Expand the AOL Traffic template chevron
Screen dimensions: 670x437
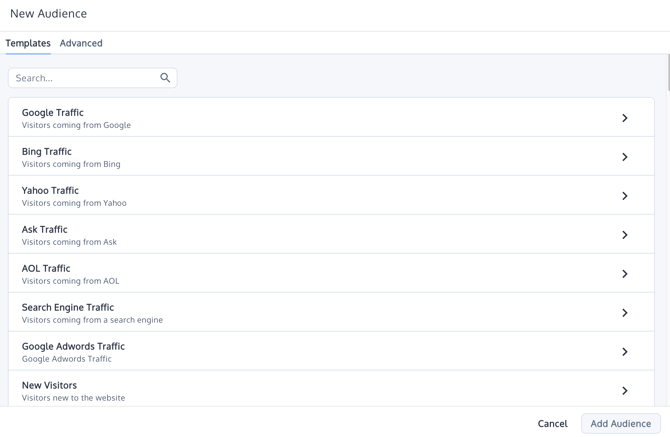pyautogui.click(x=625, y=274)
